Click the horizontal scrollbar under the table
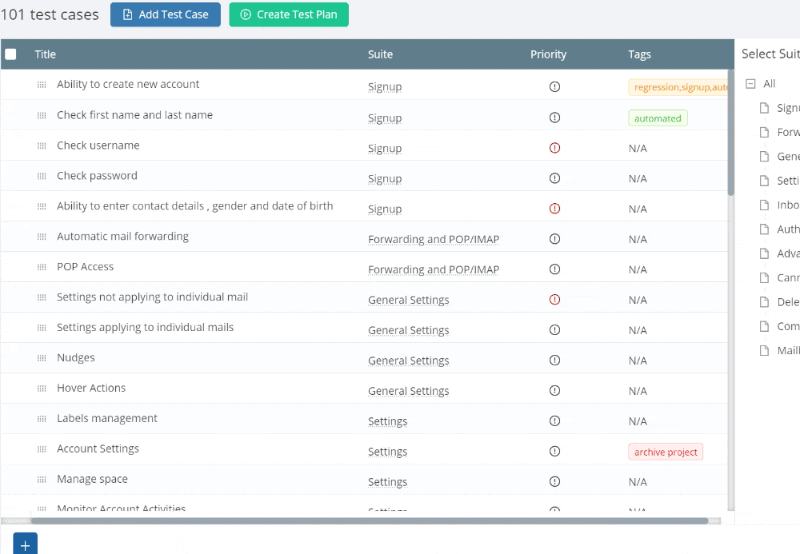The image size is (800, 554). coord(369,521)
